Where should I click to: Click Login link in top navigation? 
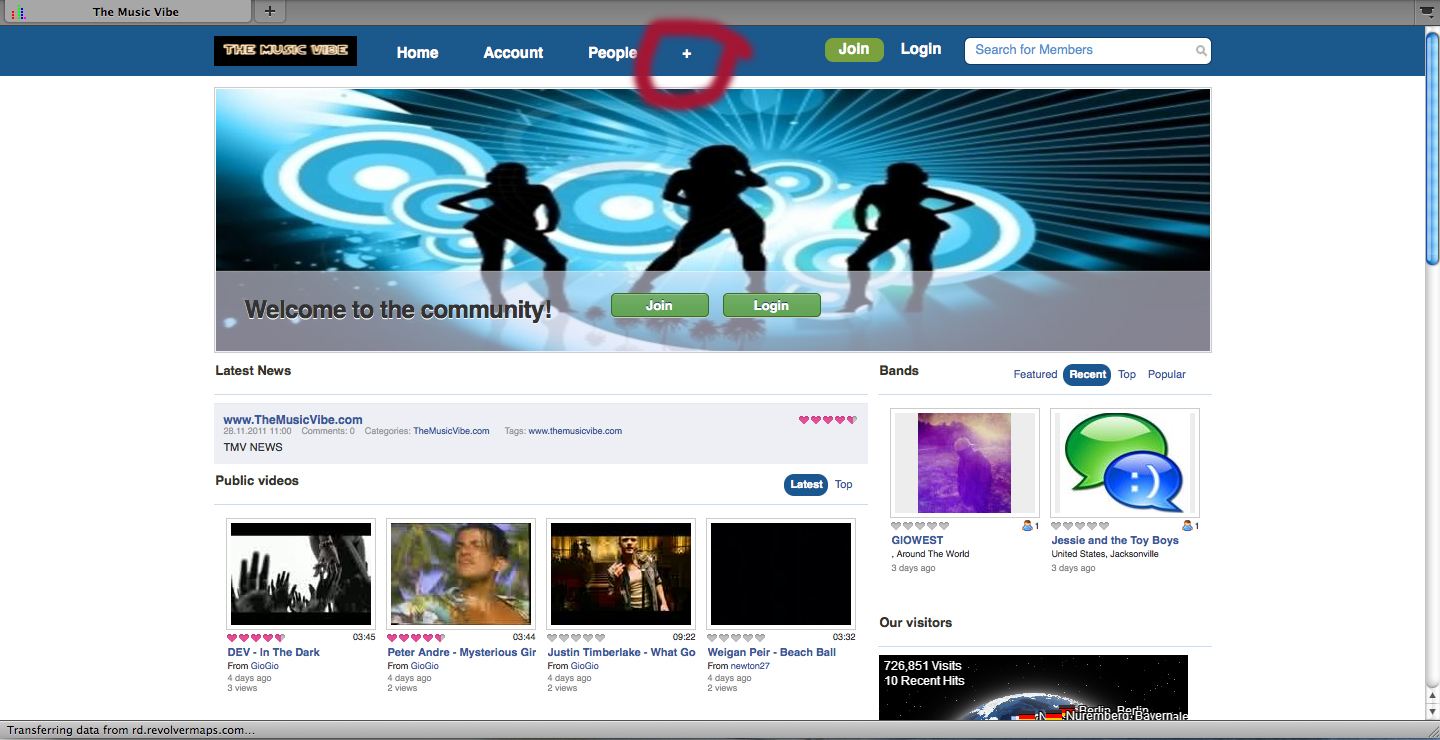tap(920, 49)
